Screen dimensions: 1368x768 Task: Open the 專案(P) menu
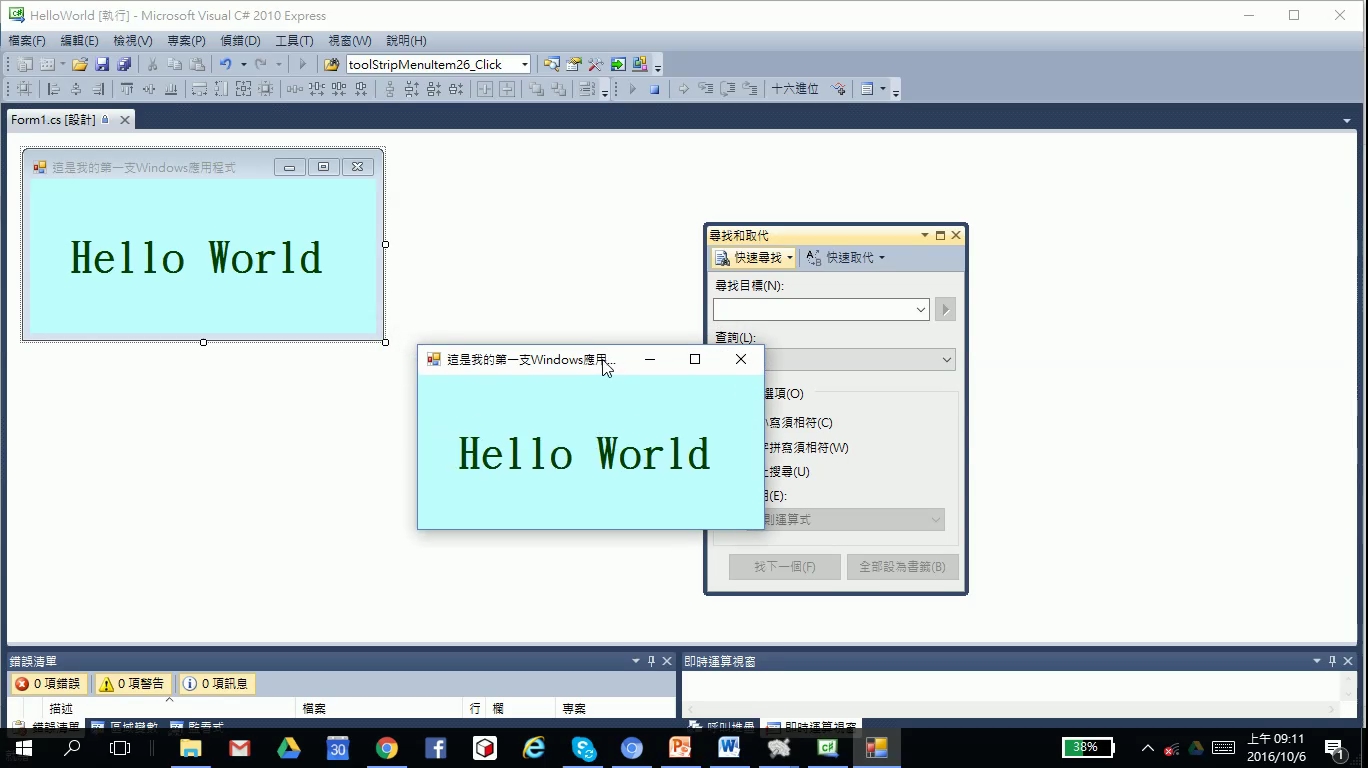click(186, 41)
